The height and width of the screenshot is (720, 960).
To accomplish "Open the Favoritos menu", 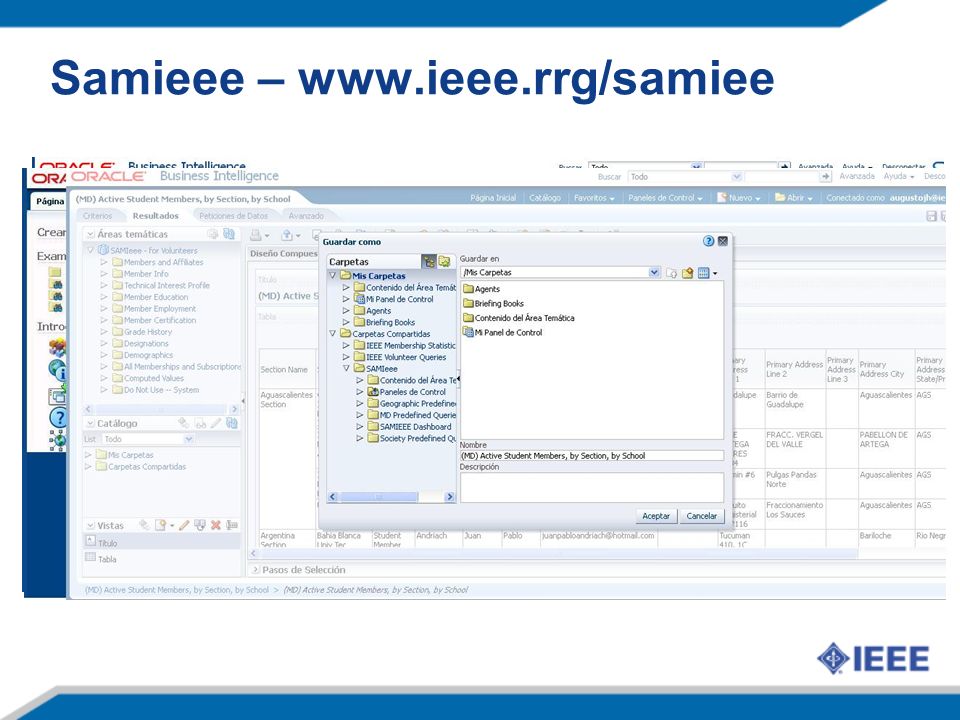I will tap(594, 198).
